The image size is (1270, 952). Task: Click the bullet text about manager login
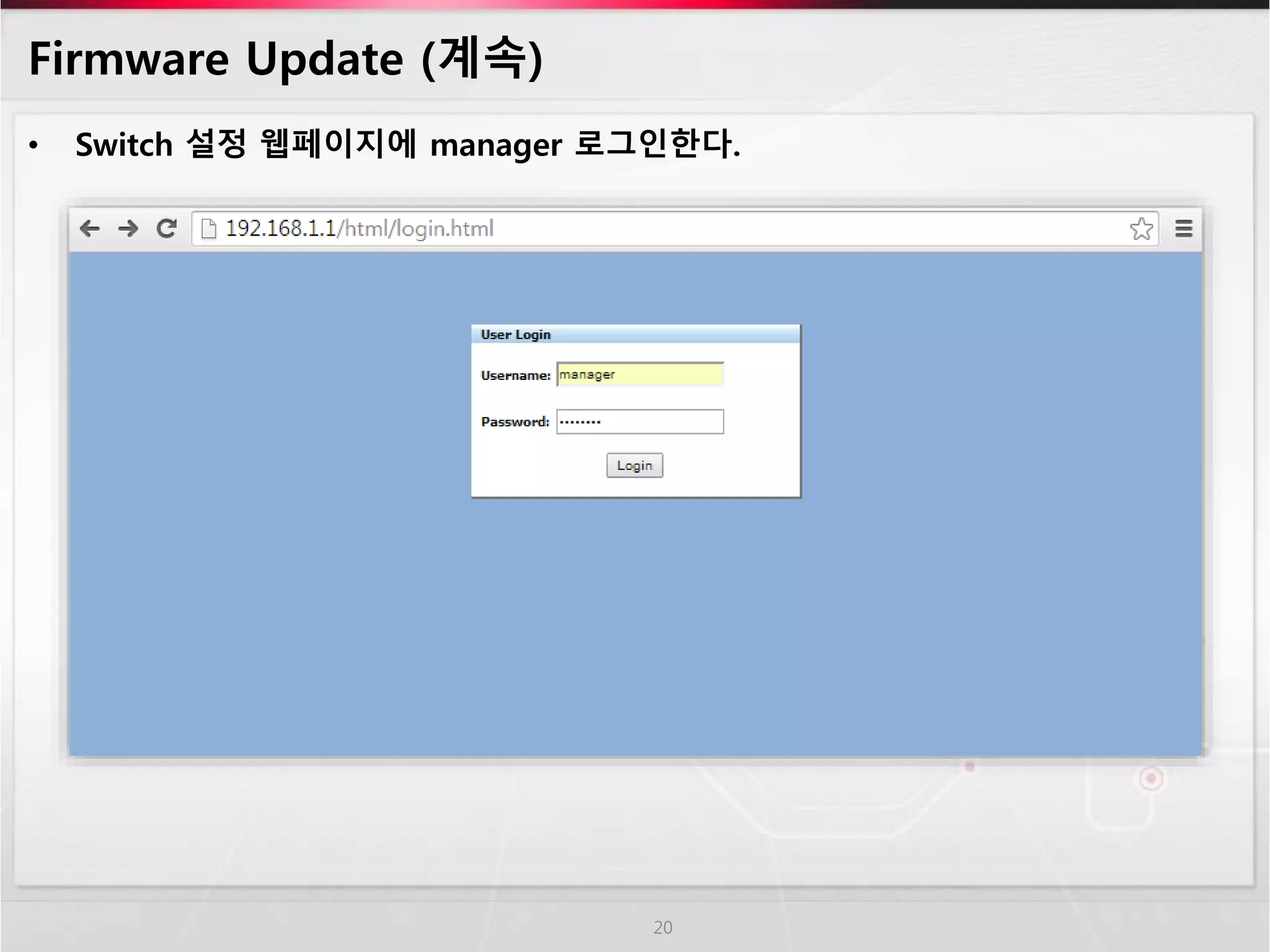tap(408, 144)
